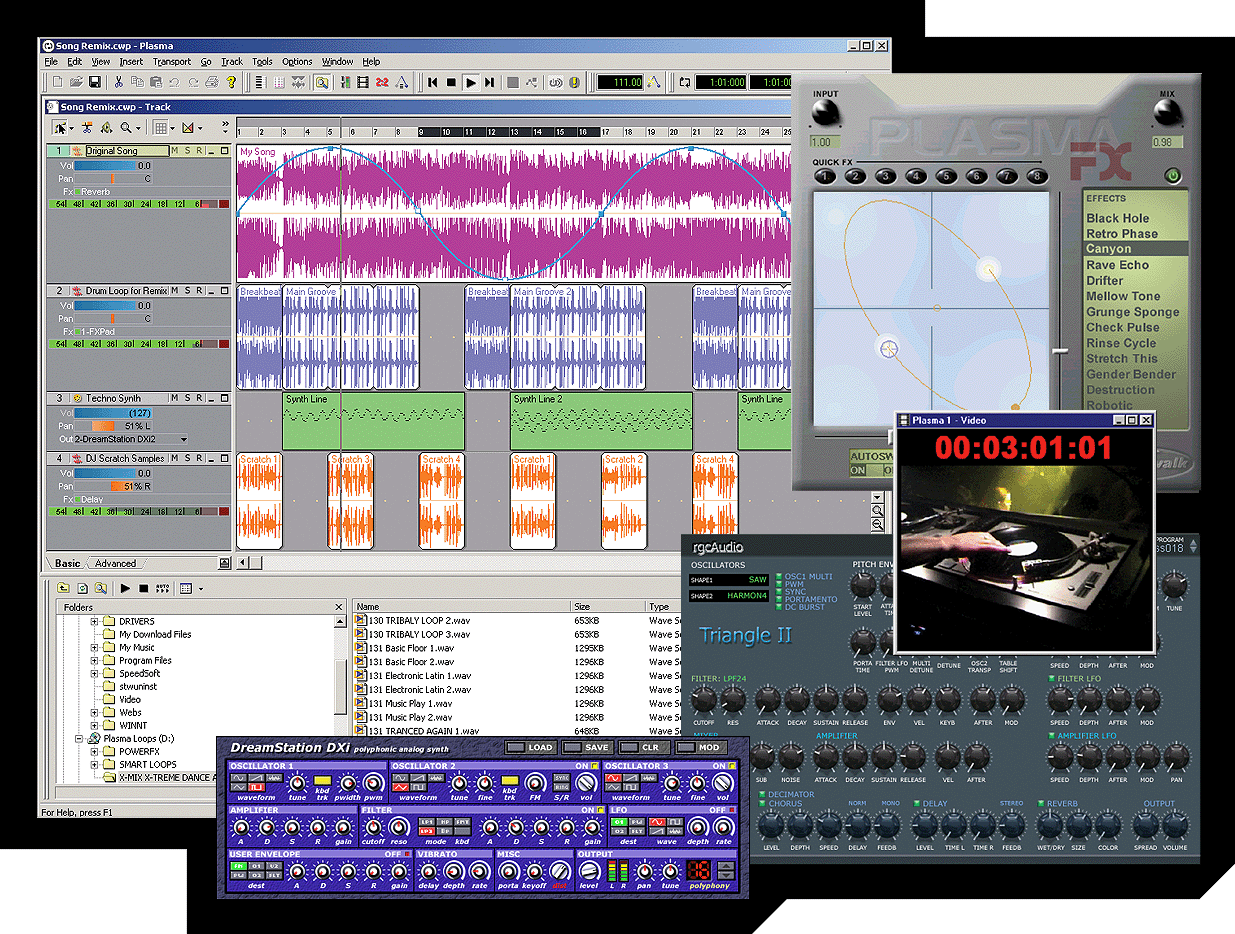Viewport: 1235px width, 934px height.
Task: Stop playback in main transport toolbar
Action: click(451, 83)
